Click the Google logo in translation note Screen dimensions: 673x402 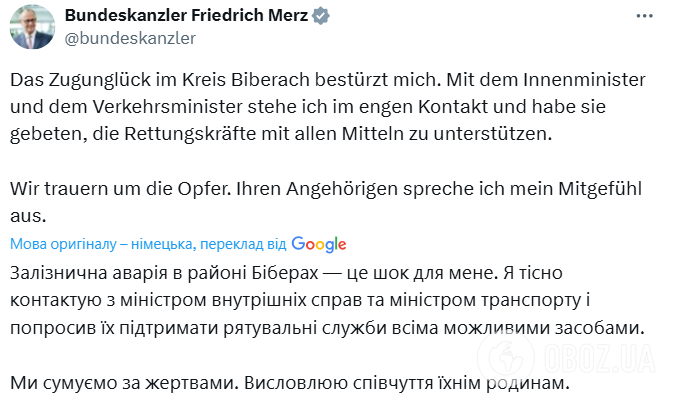319,244
